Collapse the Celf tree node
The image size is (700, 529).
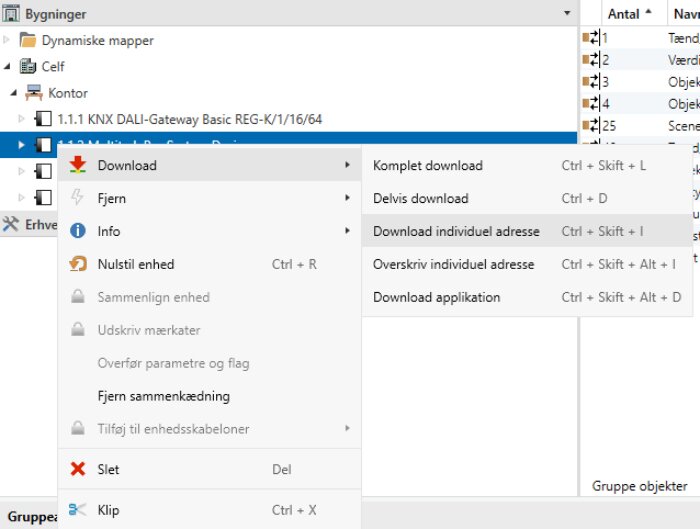coord(8,67)
